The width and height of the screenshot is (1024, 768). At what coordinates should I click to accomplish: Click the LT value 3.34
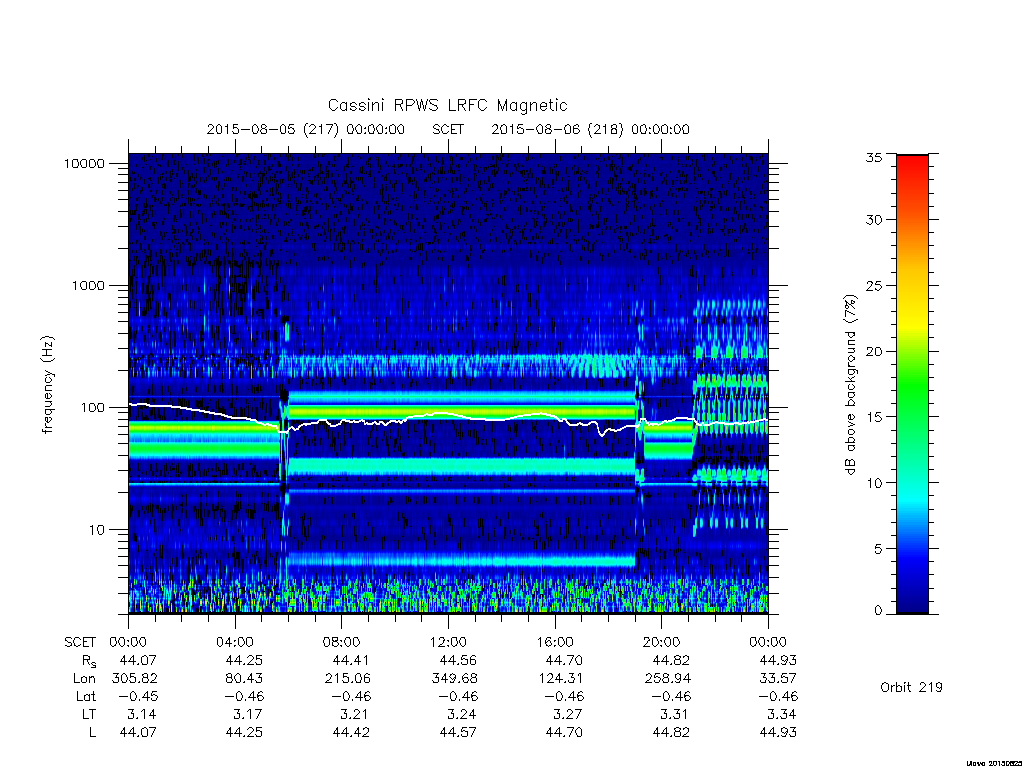(x=782, y=714)
